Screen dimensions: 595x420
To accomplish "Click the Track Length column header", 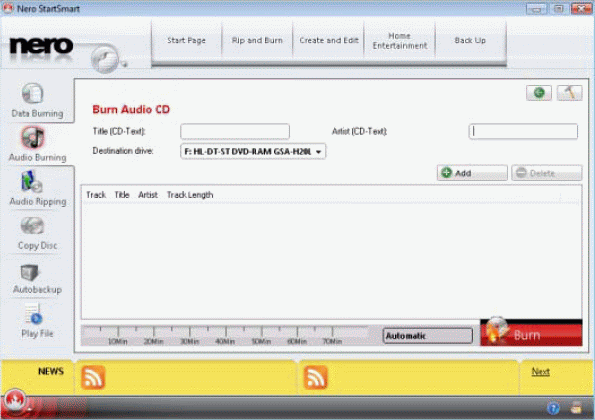I will pos(190,195).
